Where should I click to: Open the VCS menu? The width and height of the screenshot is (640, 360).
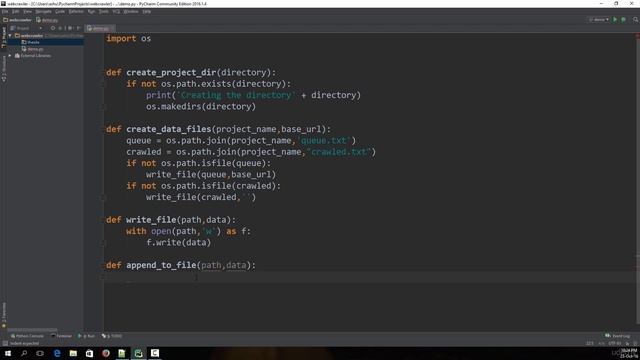click(116, 12)
